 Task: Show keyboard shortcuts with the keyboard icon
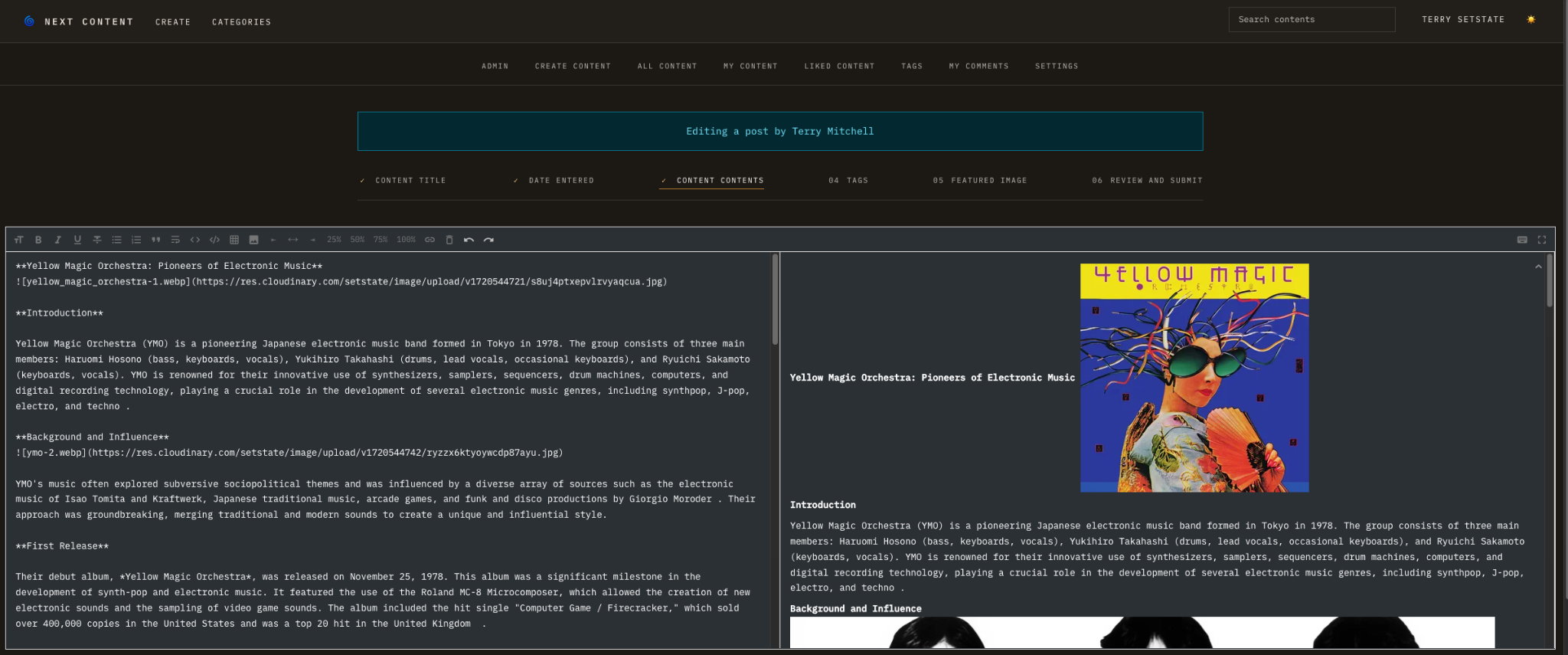pos(1522,240)
